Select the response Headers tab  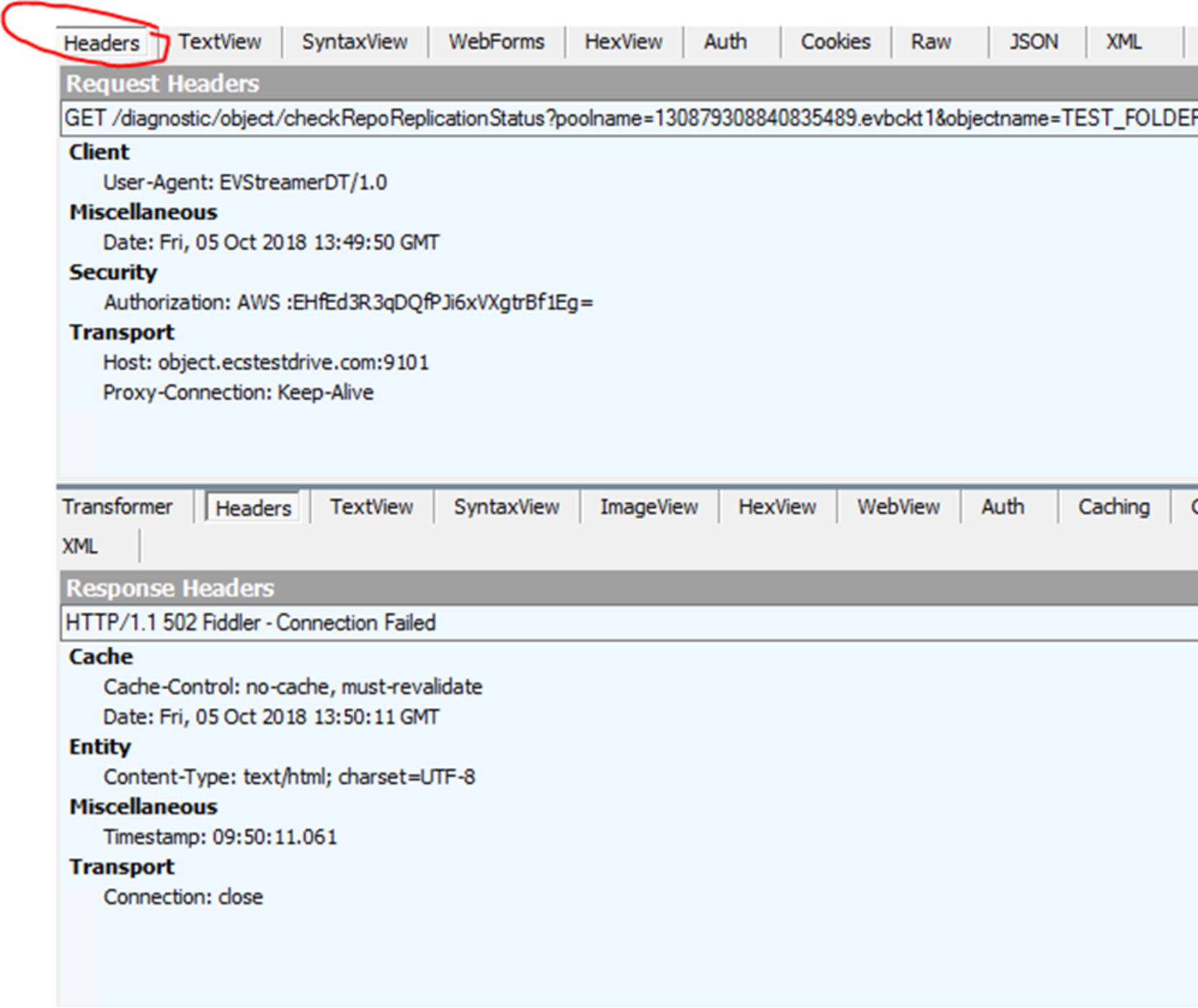point(254,508)
